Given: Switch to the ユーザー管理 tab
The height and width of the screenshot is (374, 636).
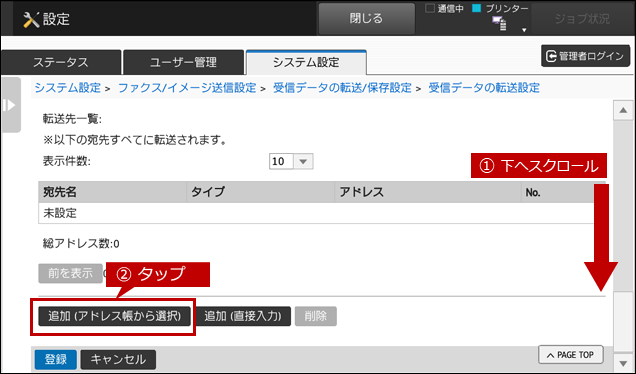Looking at the screenshot, I should coord(183,62).
